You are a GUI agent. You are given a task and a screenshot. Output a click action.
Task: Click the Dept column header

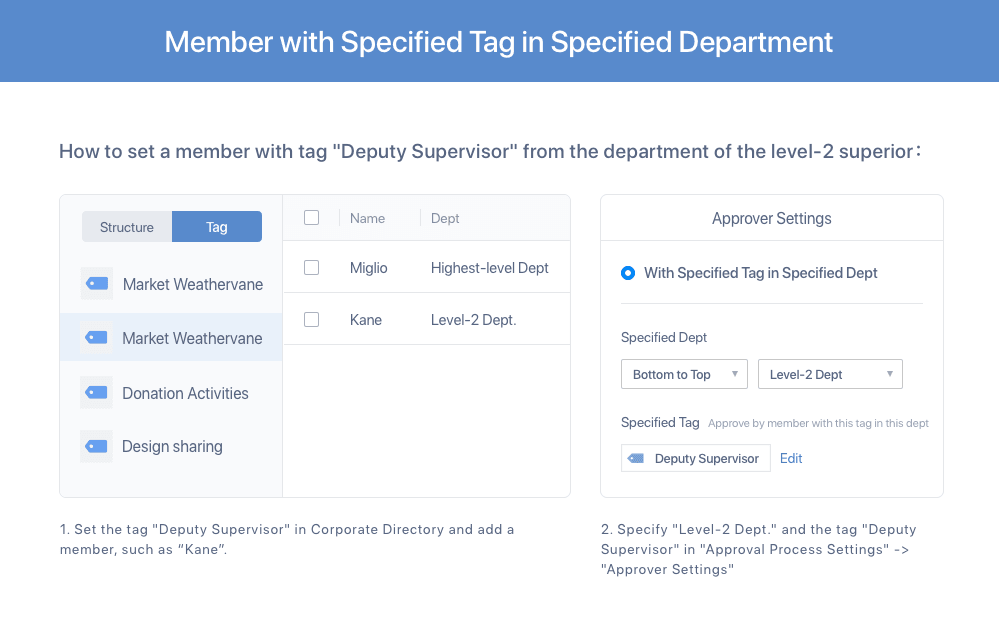(x=445, y=218)
